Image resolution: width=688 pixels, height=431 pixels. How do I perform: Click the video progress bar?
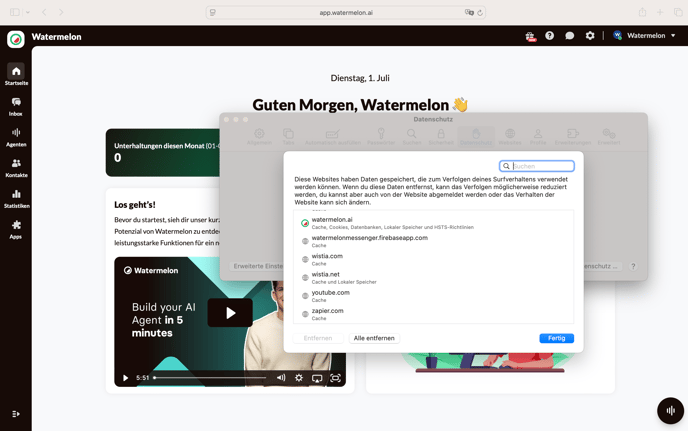tap(210, 378)
